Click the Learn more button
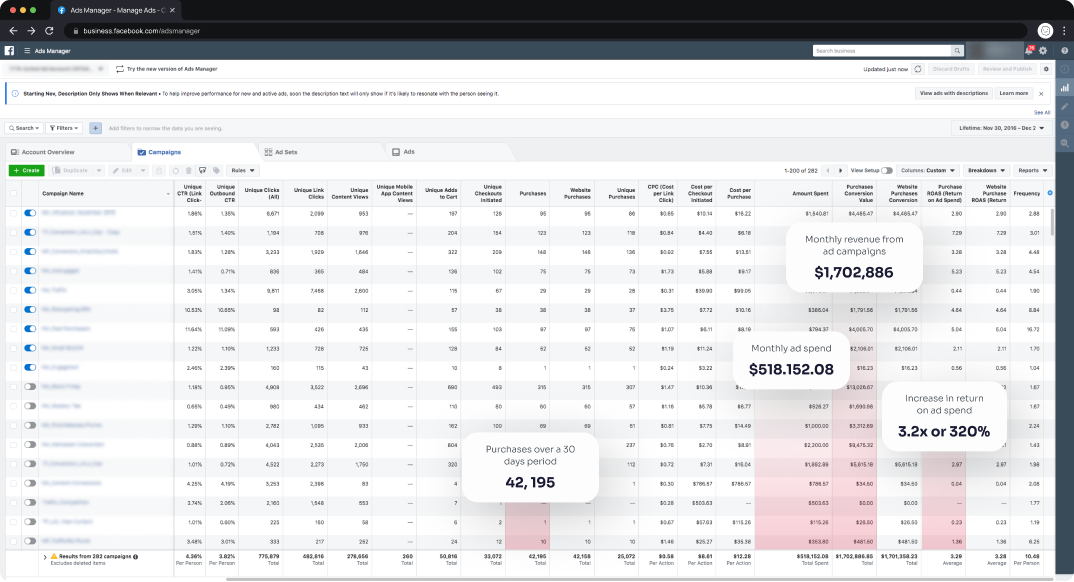Viewport: 1074px width, 582px height. 1013,93
